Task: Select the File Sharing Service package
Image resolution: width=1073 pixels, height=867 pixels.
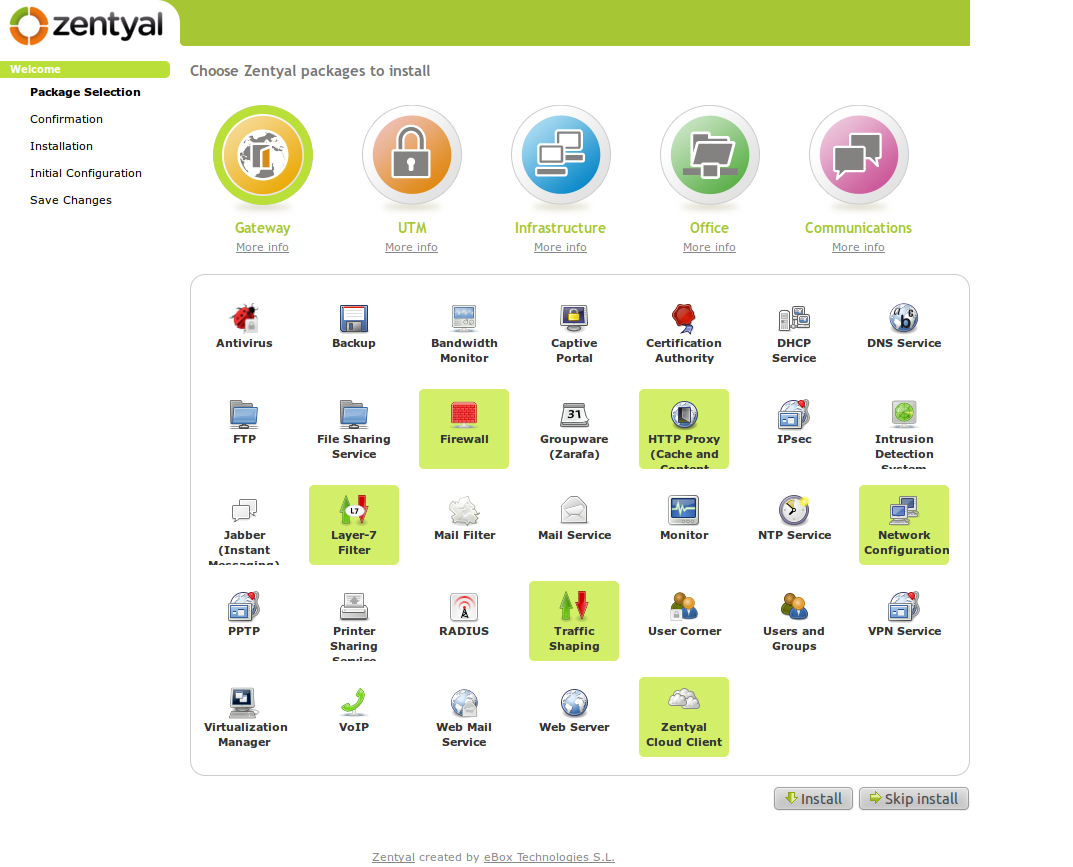Action: click(x=354, y=429)
